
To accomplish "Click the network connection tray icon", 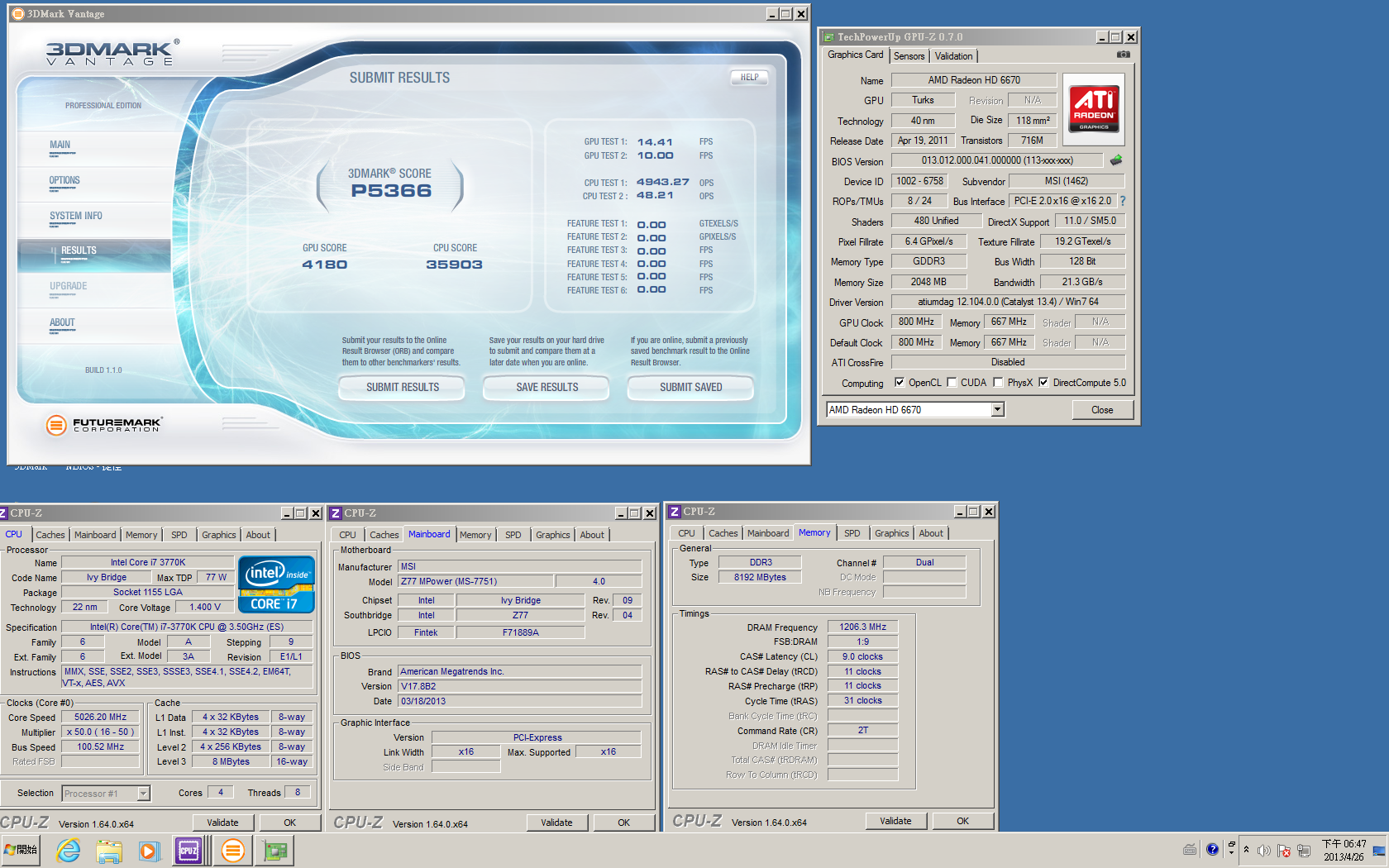I will pos(1304,850).
